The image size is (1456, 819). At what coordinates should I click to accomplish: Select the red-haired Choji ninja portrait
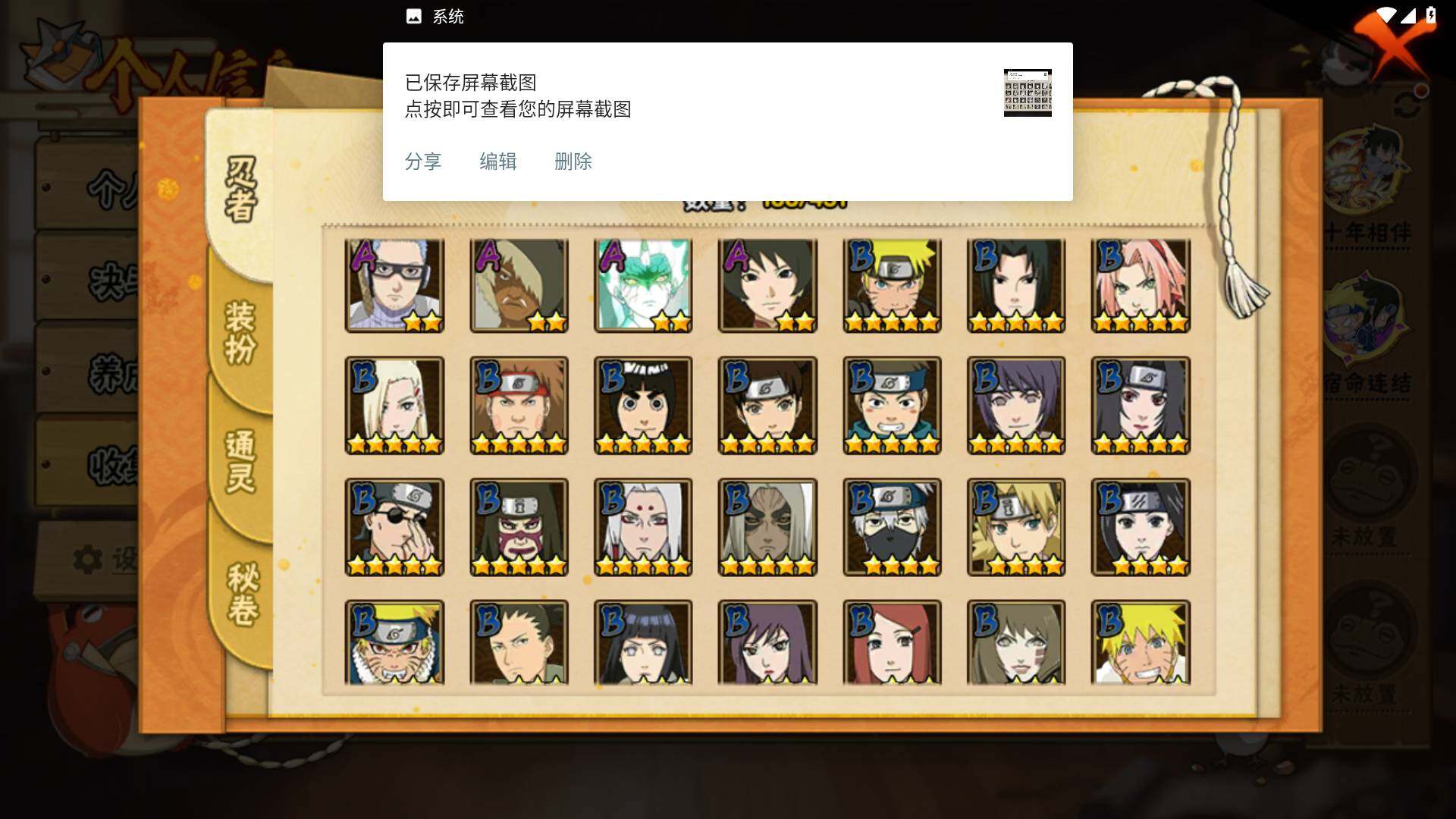[x=519, y=406]
